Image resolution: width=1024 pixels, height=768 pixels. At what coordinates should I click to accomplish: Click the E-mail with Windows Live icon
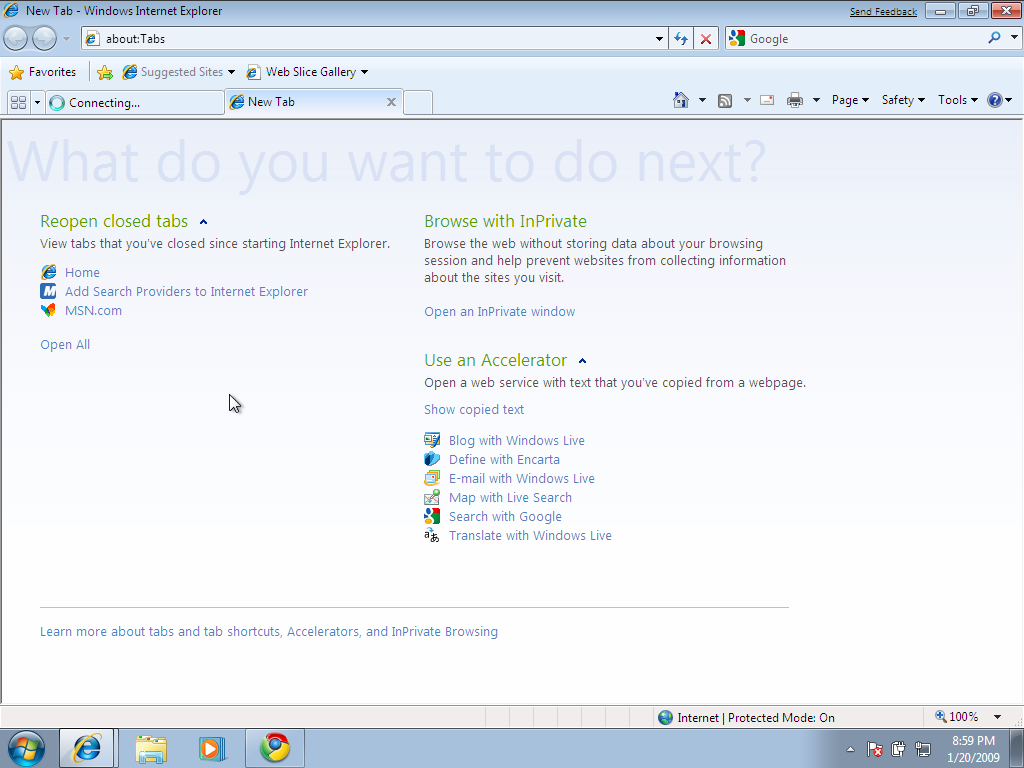click(432, 478)
